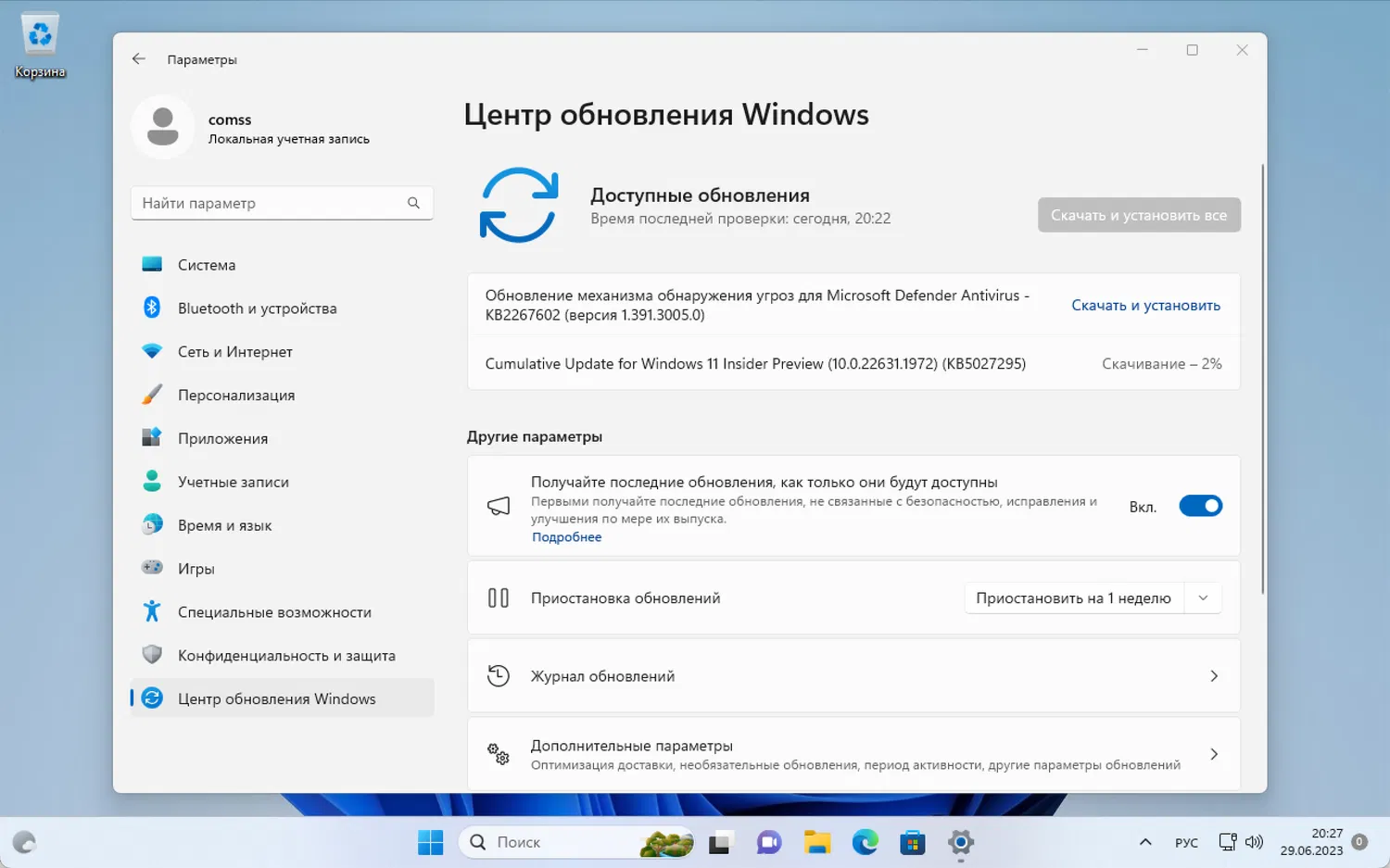Click the Defender KB2267602 update description
This screenshot has height=868, width=1390.
point(757,305)
